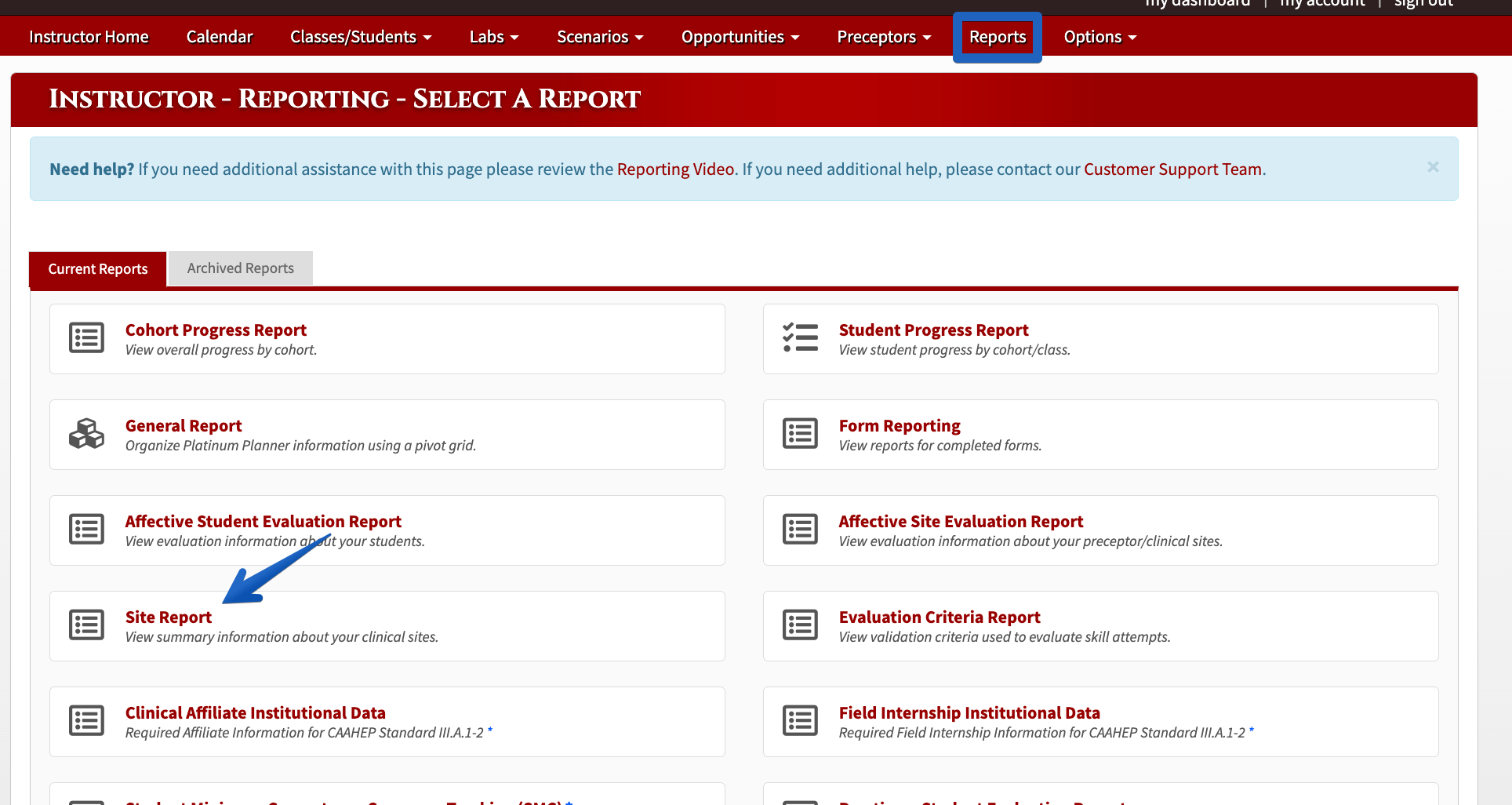The width and height of the screenshot is (1512, 805).
Task: Open the Scenarios dropdown menu
Action: 600,37
